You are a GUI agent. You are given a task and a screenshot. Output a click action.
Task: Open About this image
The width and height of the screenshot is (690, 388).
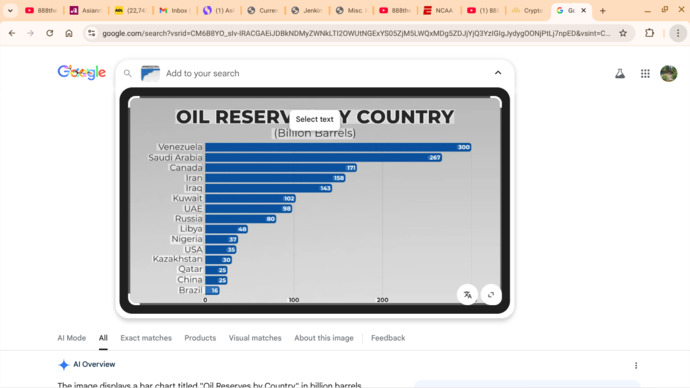324,338
